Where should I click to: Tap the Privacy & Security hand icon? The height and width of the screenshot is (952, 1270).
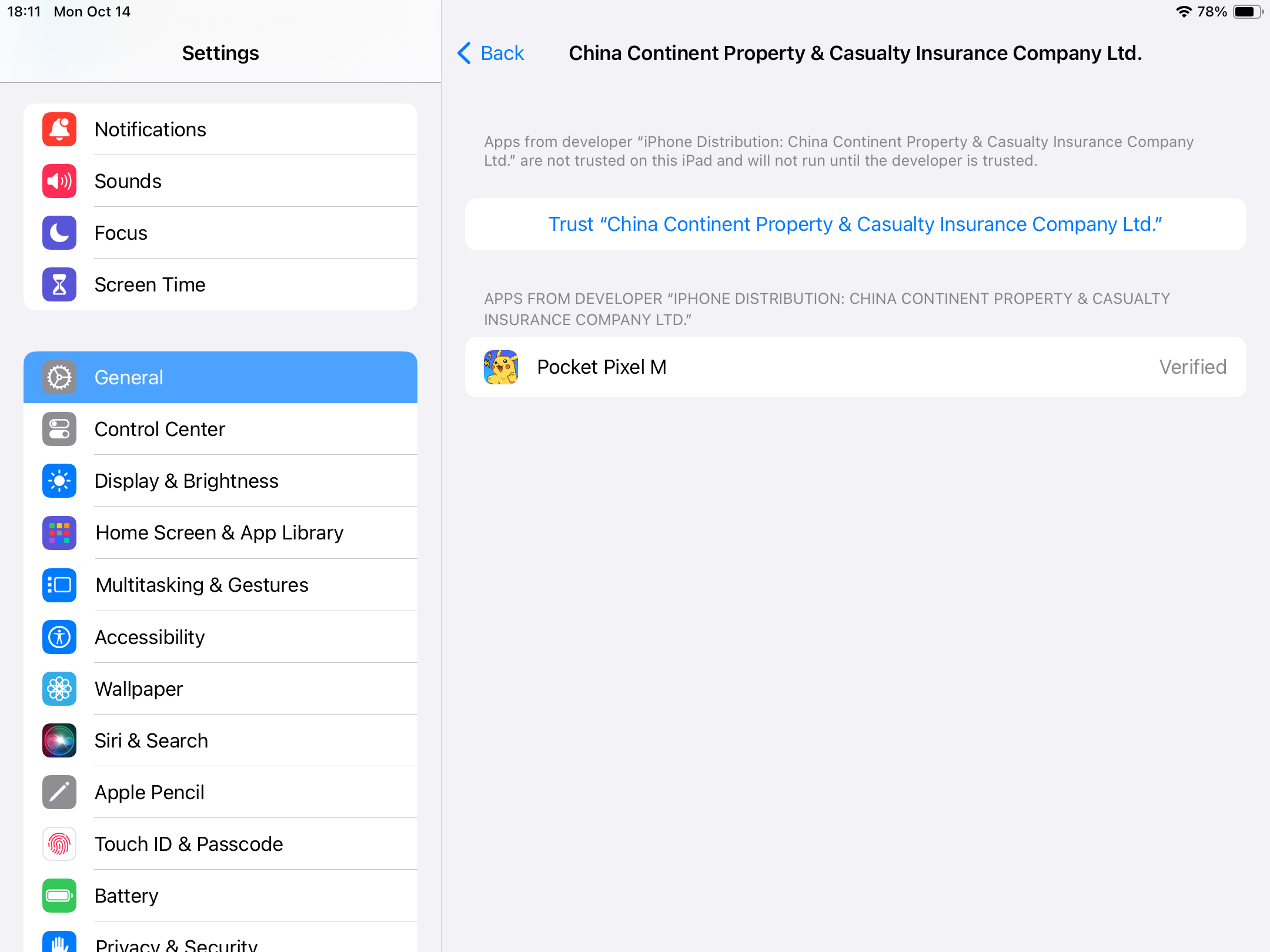(x=59, y=941)
